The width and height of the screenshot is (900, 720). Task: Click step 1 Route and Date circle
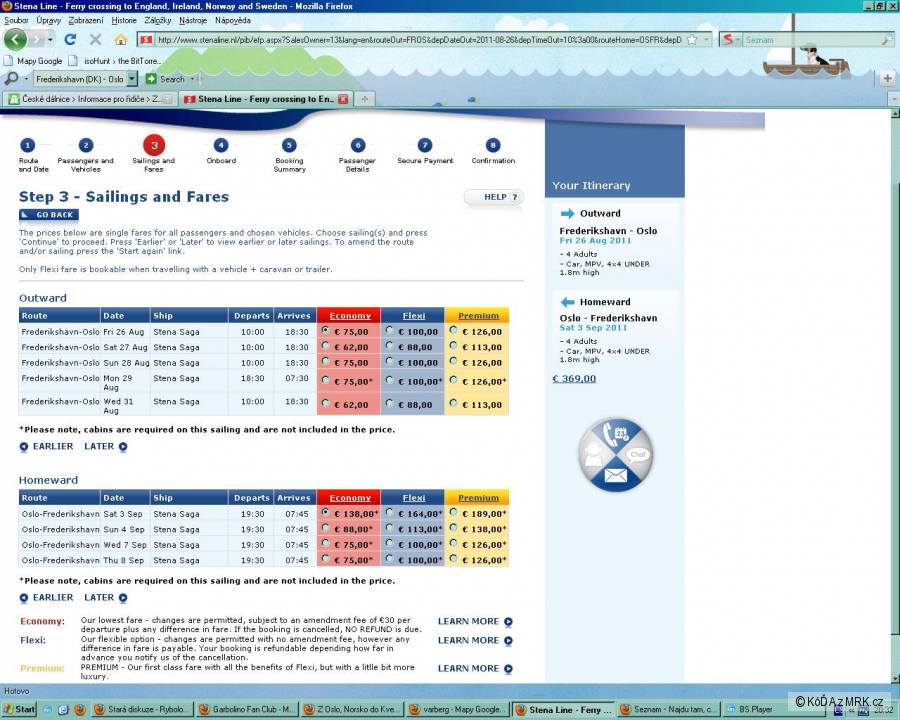pyautogui.click(x=28, y=145)
